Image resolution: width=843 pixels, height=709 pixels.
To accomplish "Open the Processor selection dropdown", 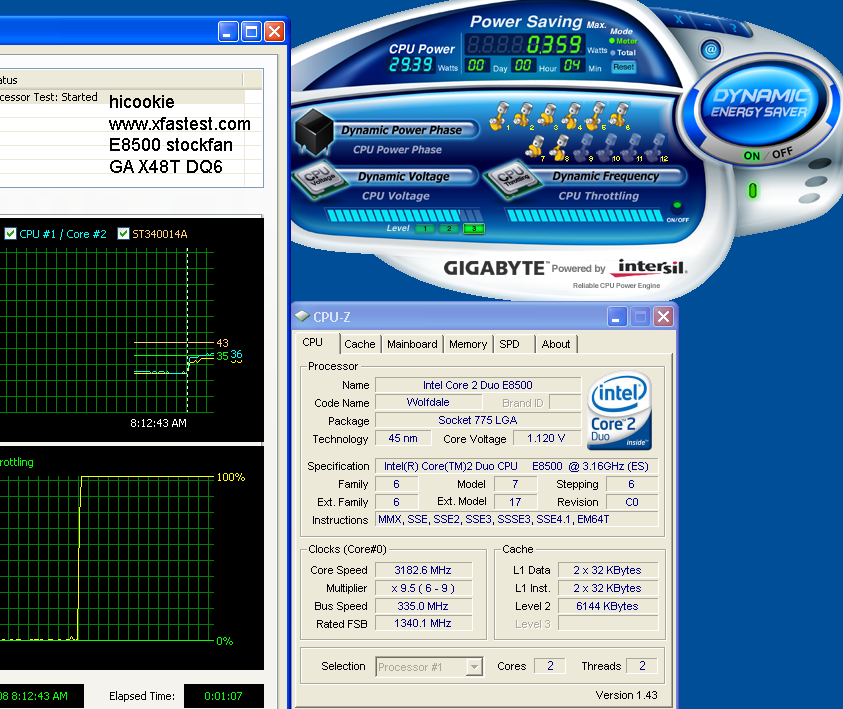I will (x=473, y=666).
